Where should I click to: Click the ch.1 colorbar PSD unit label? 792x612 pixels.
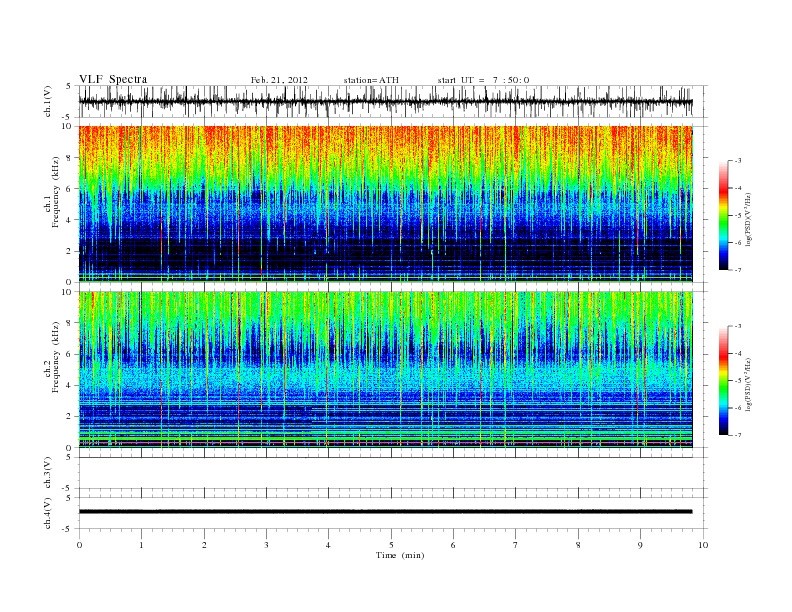[749, 219]
